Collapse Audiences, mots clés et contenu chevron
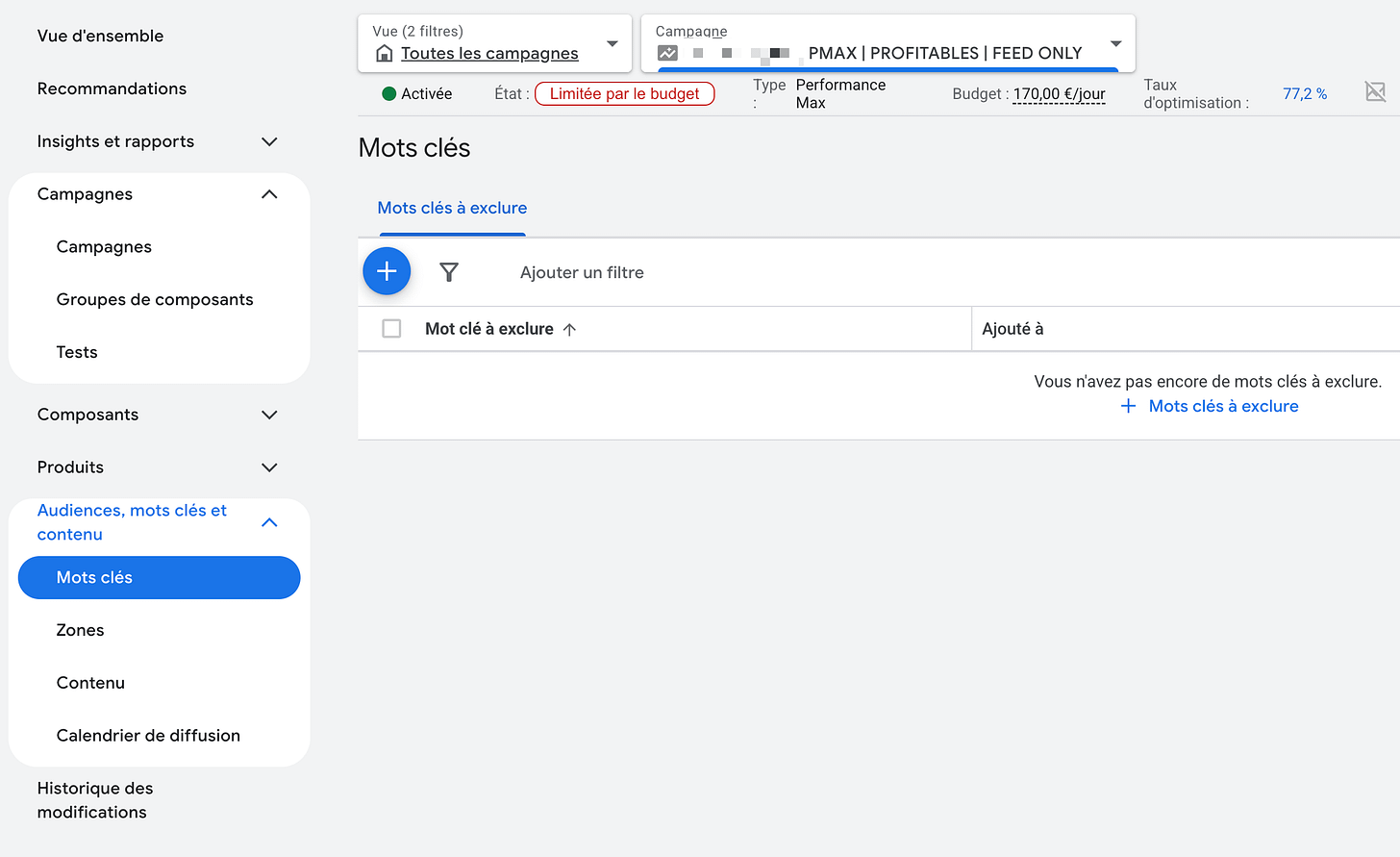 269,522
